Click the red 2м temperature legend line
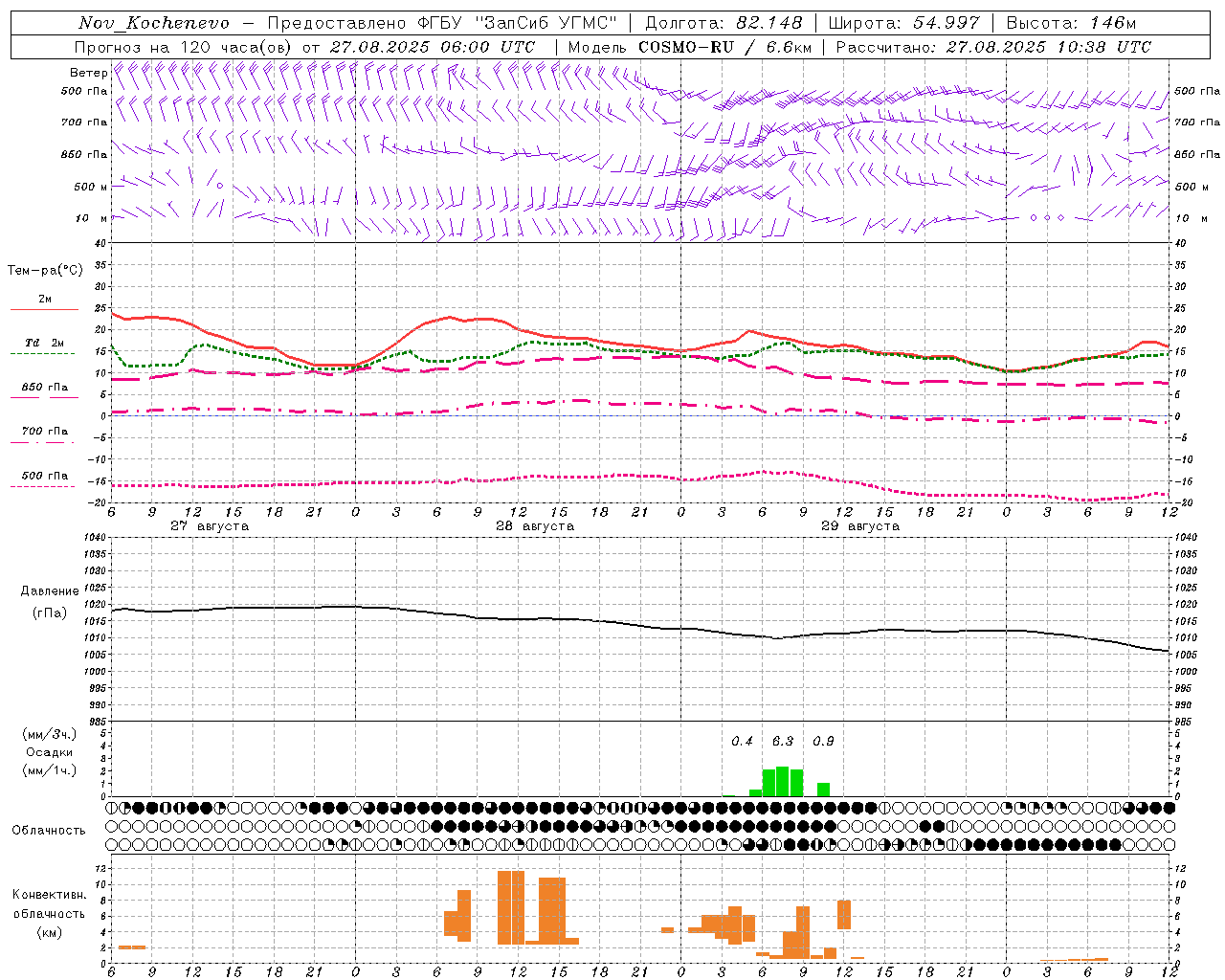The width and height of the screenshot is (1225, 980). tap(44, 309)
